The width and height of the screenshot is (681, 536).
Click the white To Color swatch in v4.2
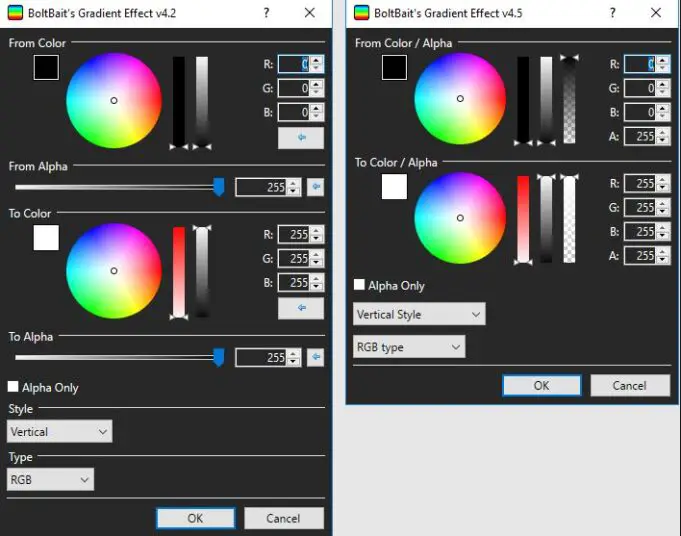[46, 238]
